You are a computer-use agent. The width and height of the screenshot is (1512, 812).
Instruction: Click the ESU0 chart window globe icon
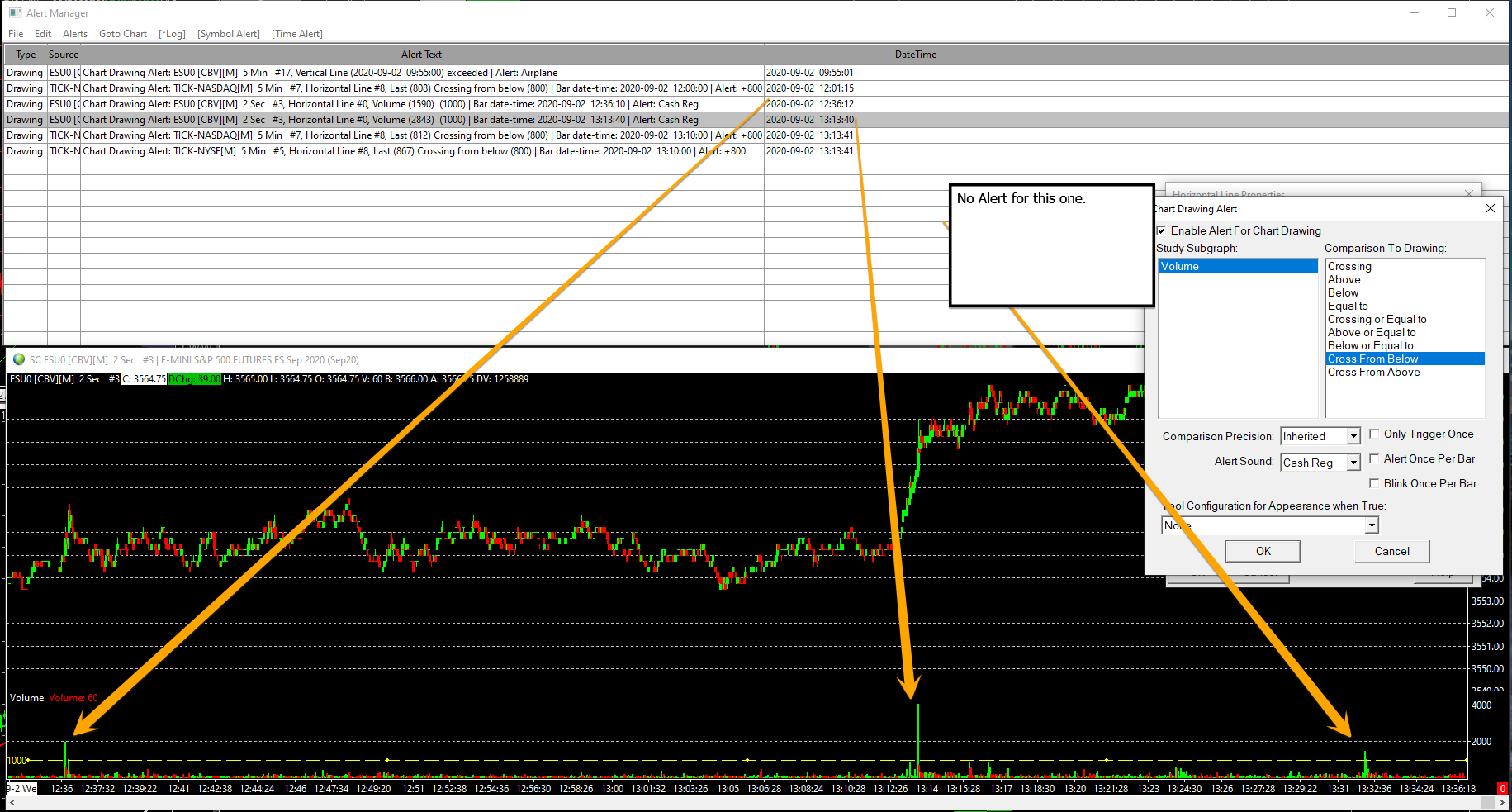19,359
